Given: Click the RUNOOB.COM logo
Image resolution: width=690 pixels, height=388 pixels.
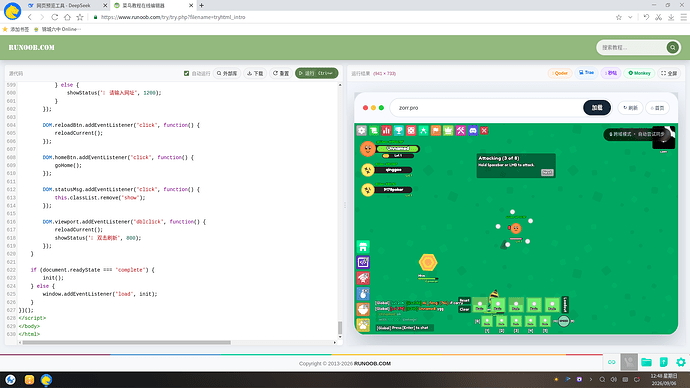Looking at the screenshot, I should pos(32,48).
